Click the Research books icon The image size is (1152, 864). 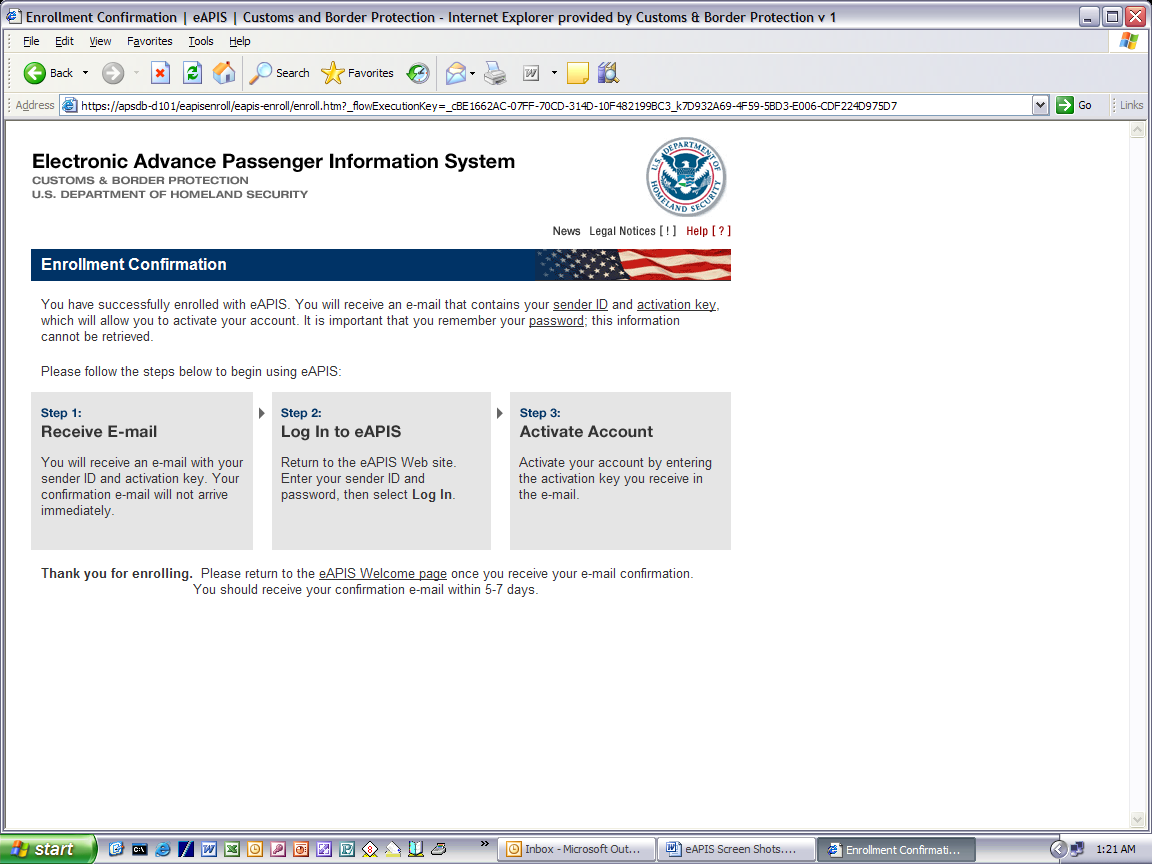[608, 73]
